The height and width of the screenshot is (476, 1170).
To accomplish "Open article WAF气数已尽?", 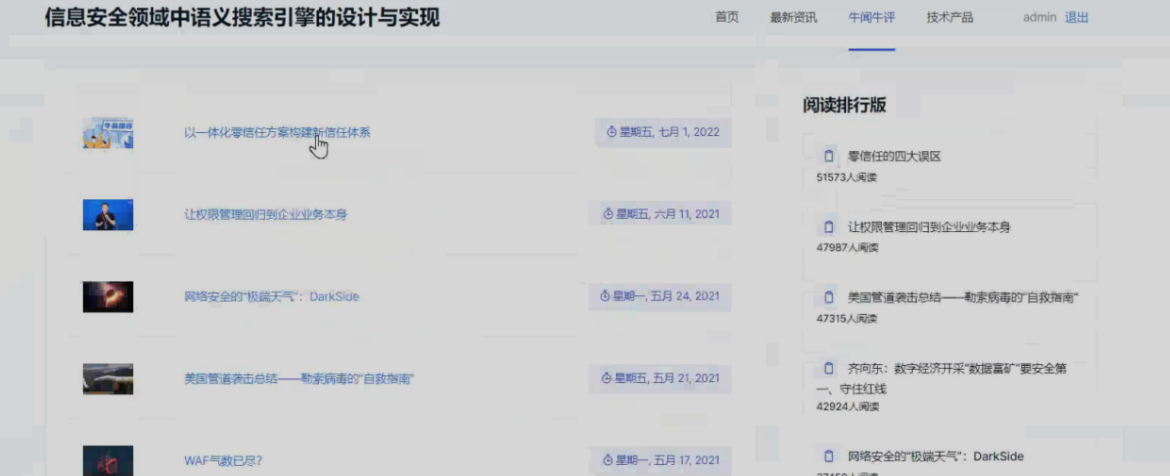I will (223, 461).
